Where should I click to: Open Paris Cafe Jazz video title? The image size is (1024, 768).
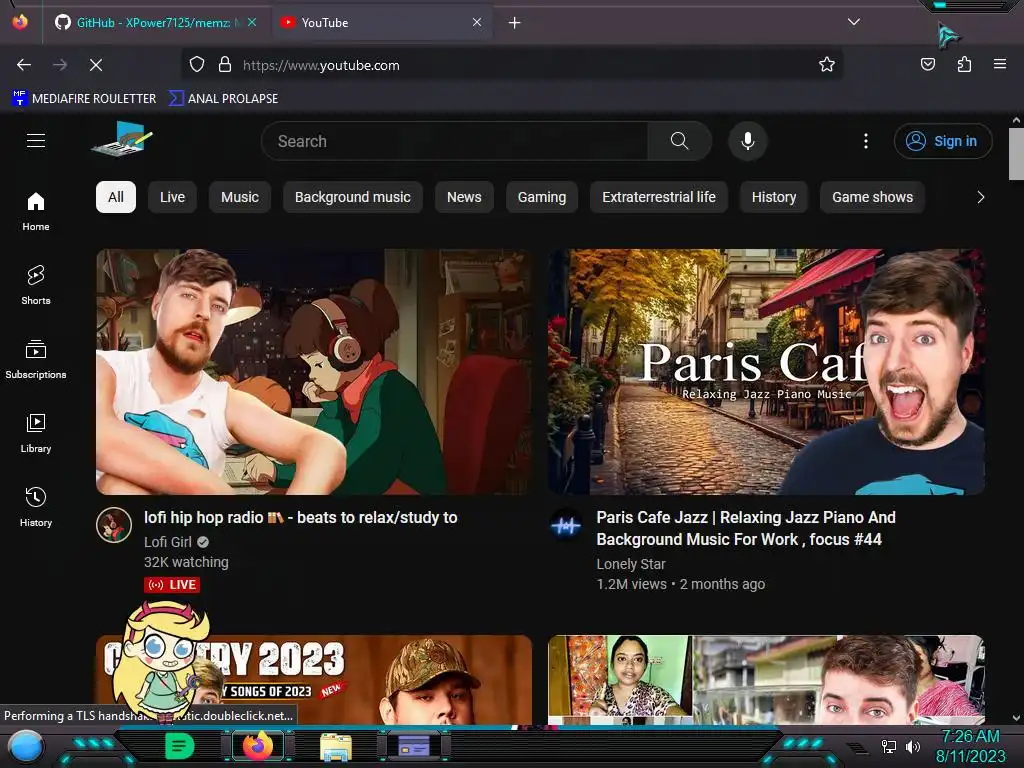coord(746,528)
